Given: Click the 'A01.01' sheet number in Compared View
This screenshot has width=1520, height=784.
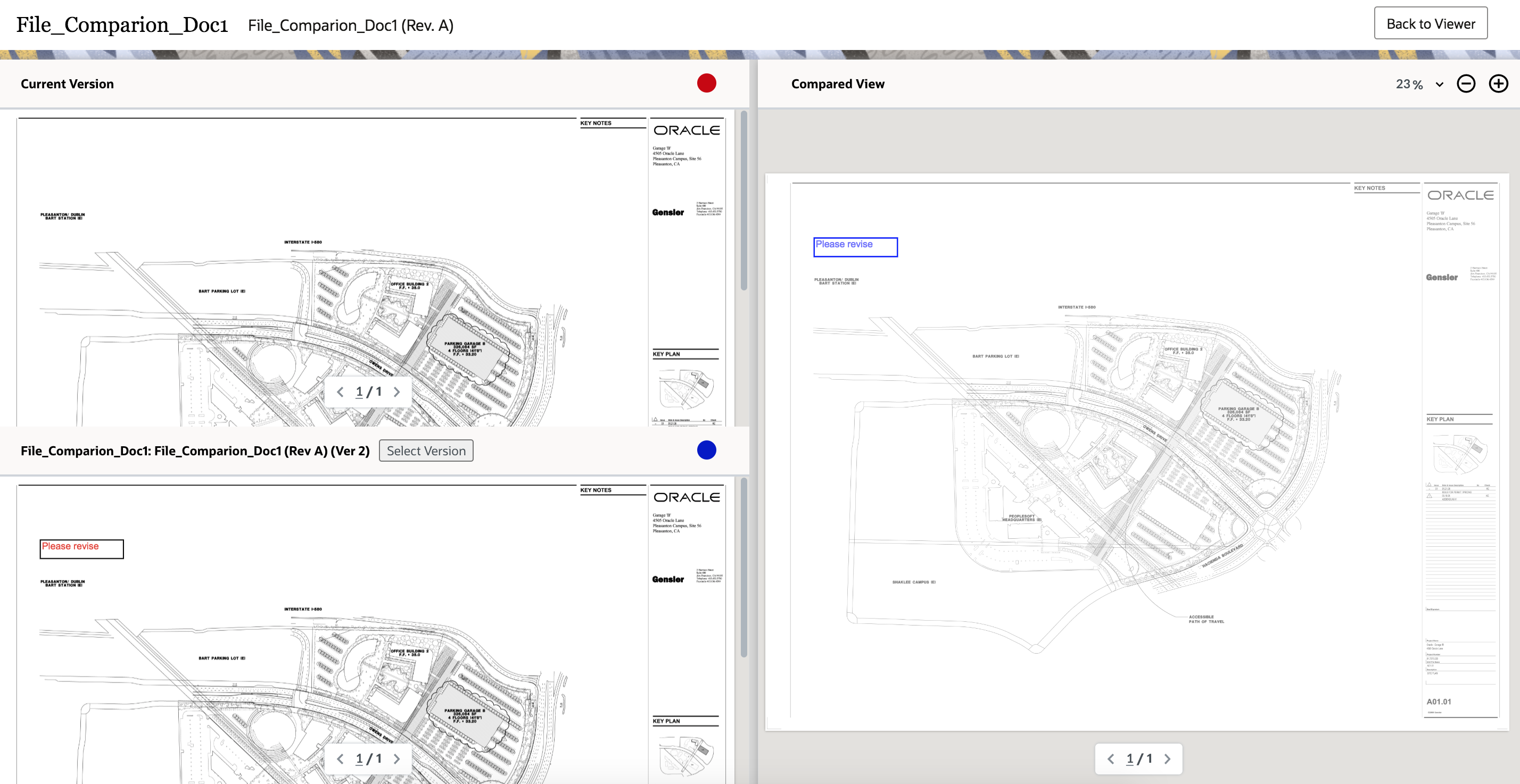Looking at the screenshot, I should coord(1439,702).
